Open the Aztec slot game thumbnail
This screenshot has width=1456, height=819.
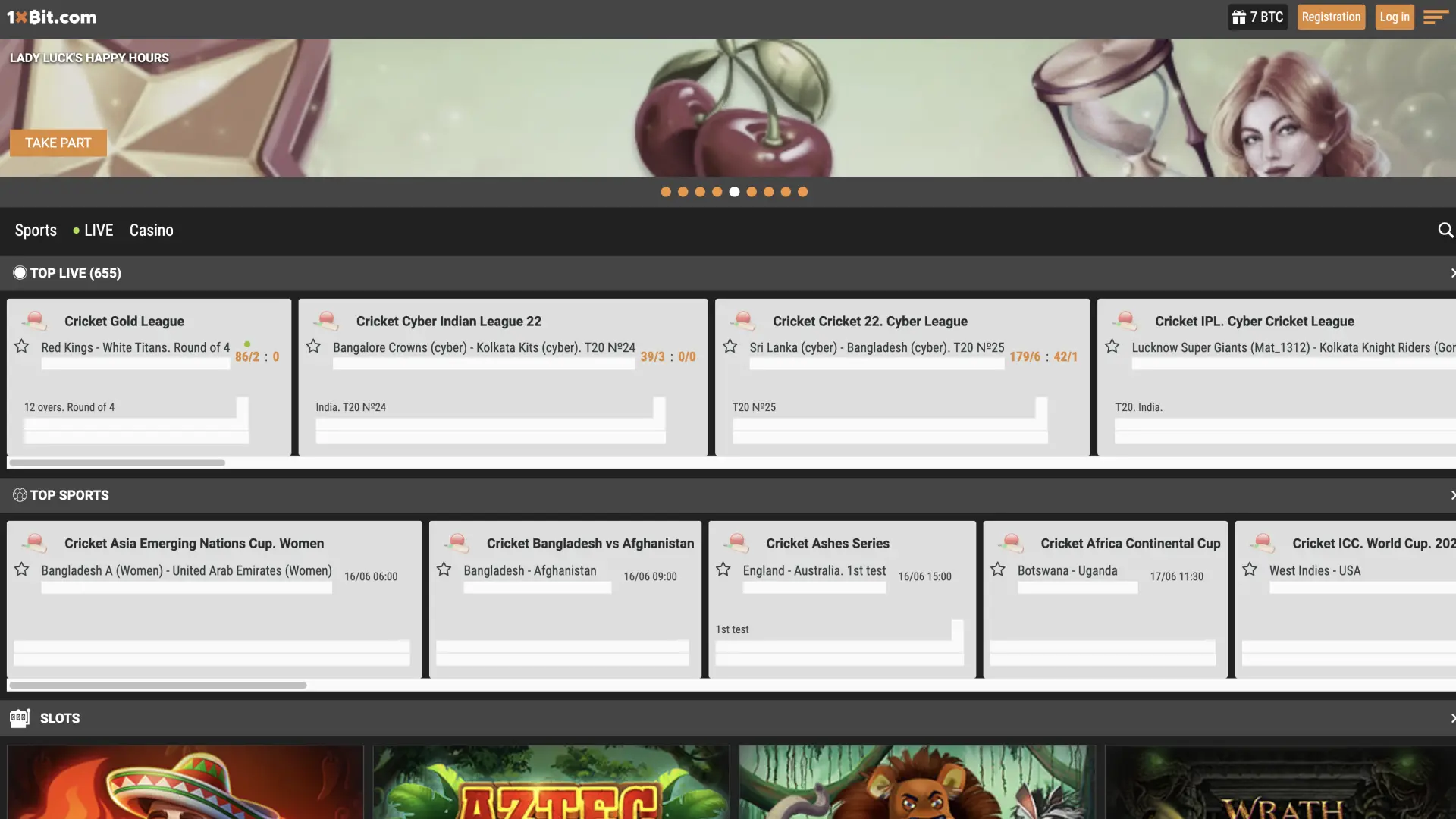point(551,781)
